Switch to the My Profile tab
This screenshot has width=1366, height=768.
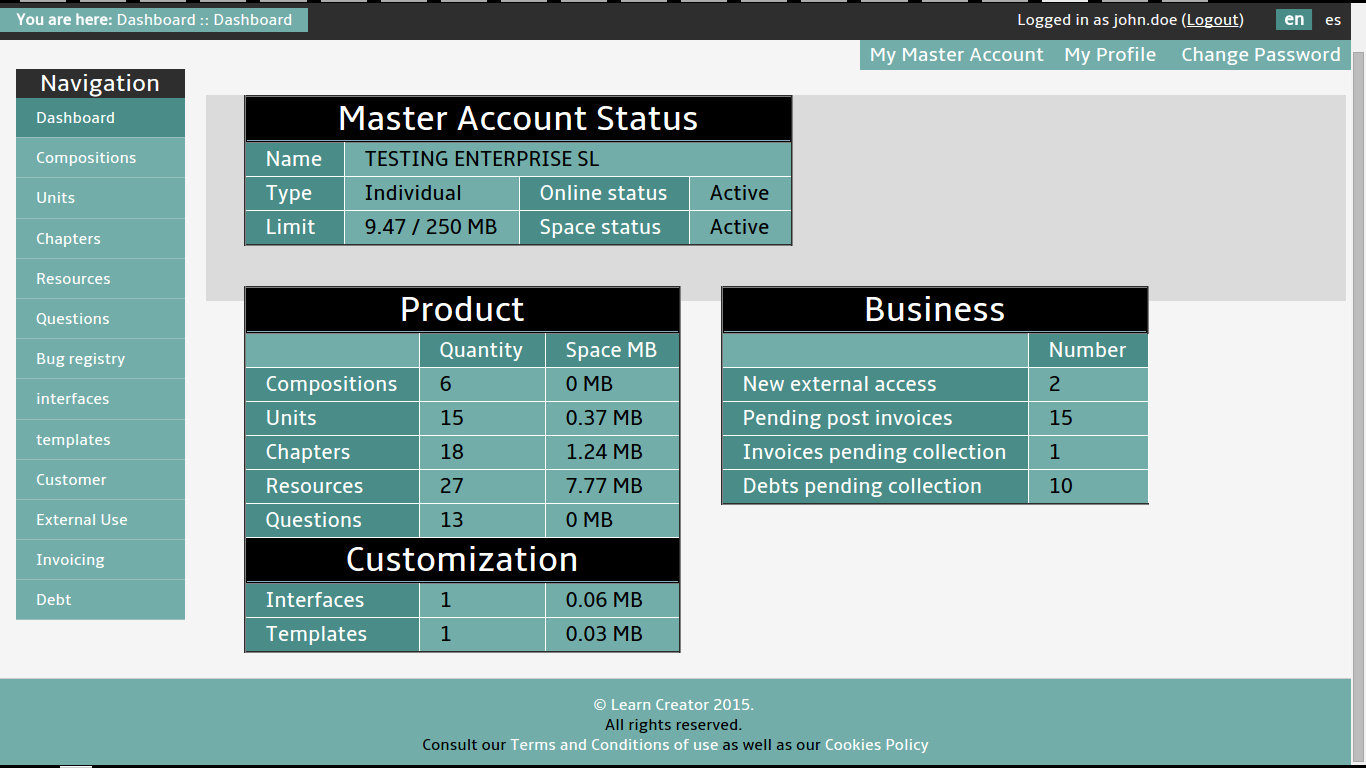coord(1110,55)
